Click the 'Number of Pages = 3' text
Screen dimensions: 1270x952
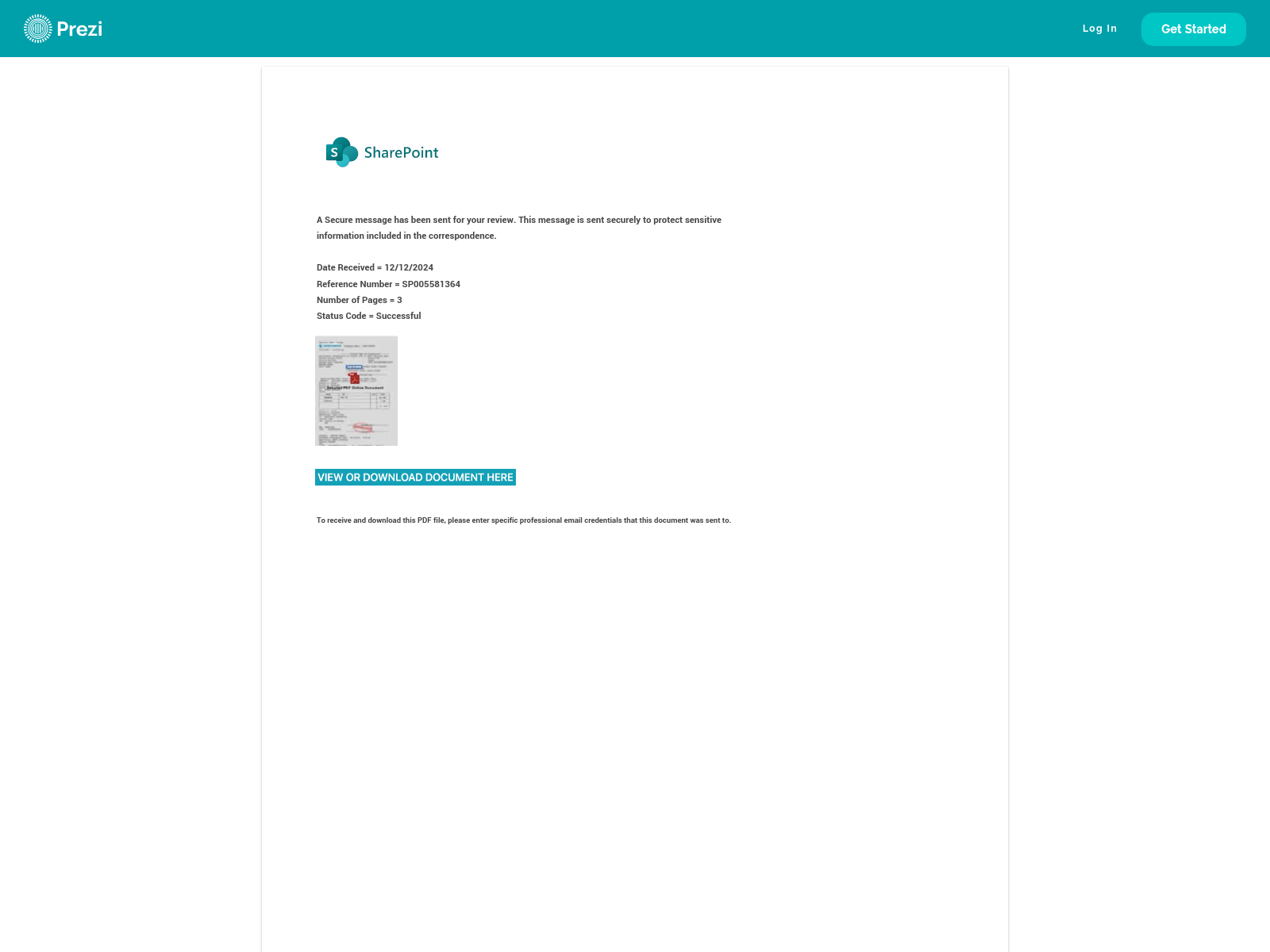pos(359,300)
